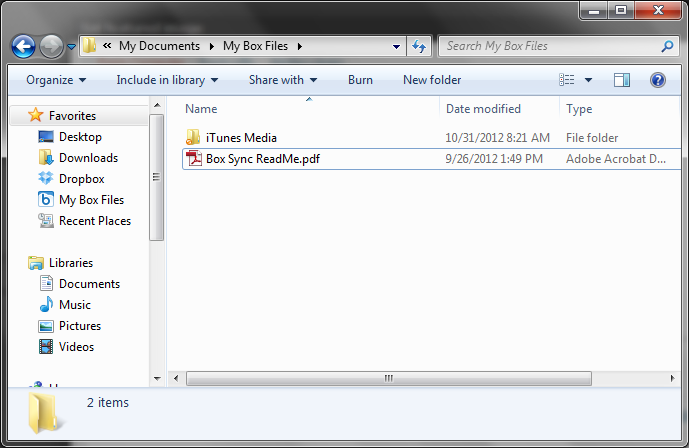This screenshot has width=689, height=448.
Task: Click the Favorites star icon
Action: point(35,115)
